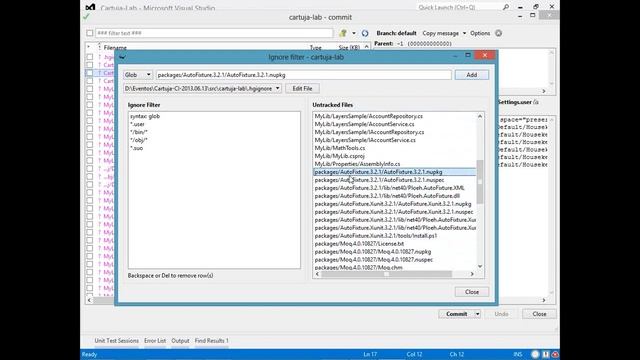640x360 pixels.
Task: Click the round white status bar icon
Action: (535, 354)
